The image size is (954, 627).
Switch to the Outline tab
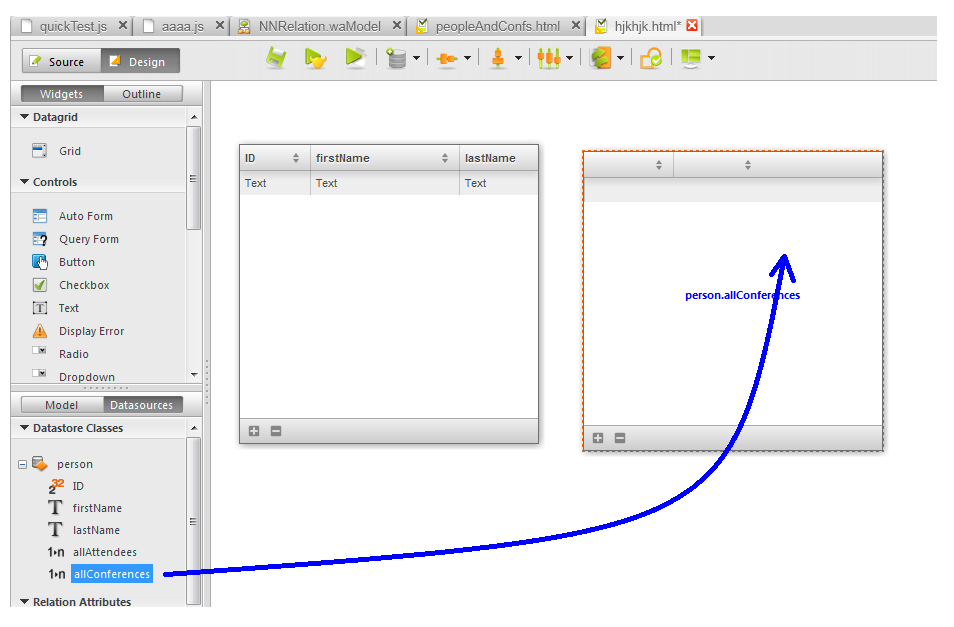pos(141,94)
